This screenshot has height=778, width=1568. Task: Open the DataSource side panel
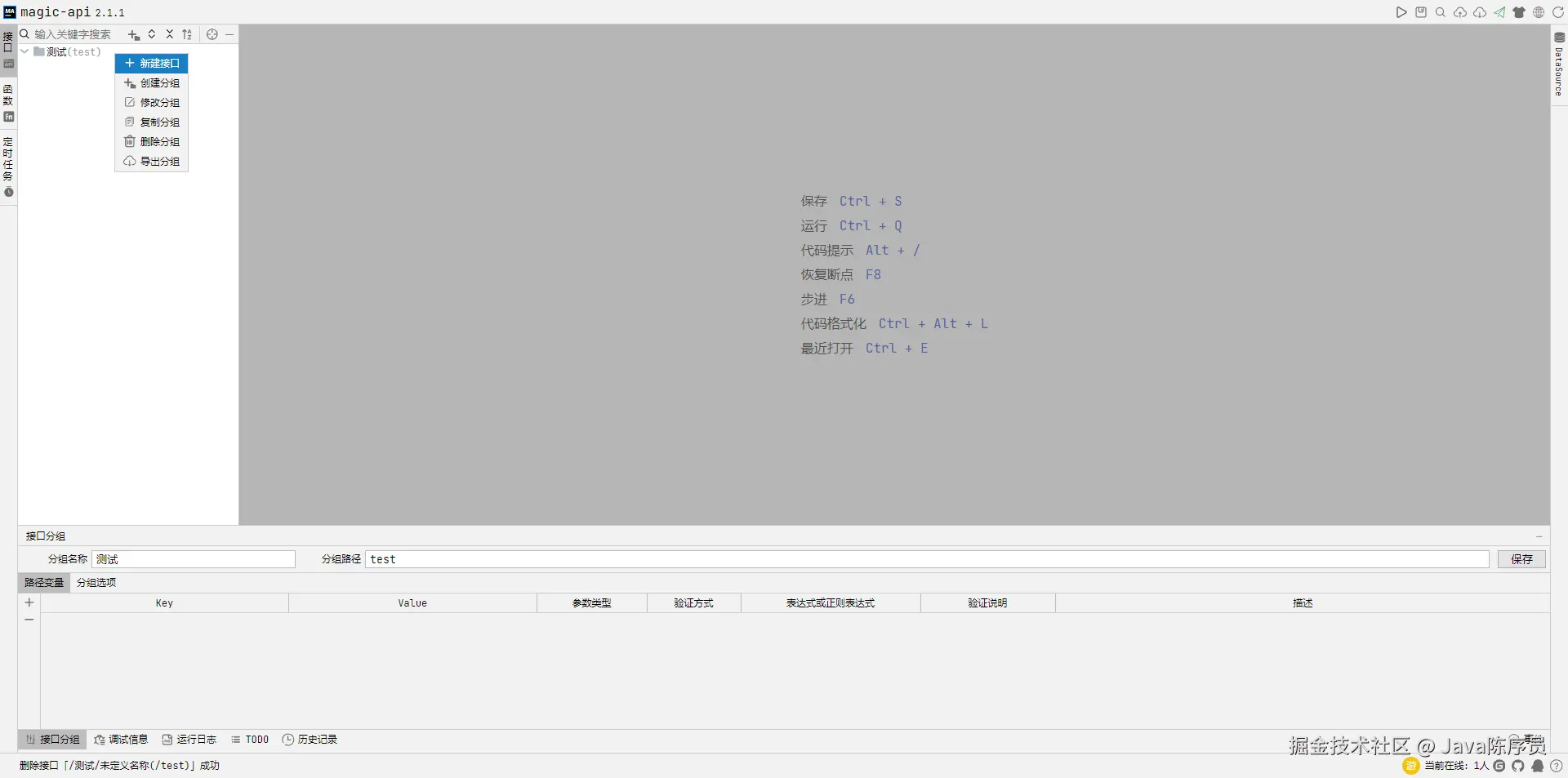point(1559,65)
